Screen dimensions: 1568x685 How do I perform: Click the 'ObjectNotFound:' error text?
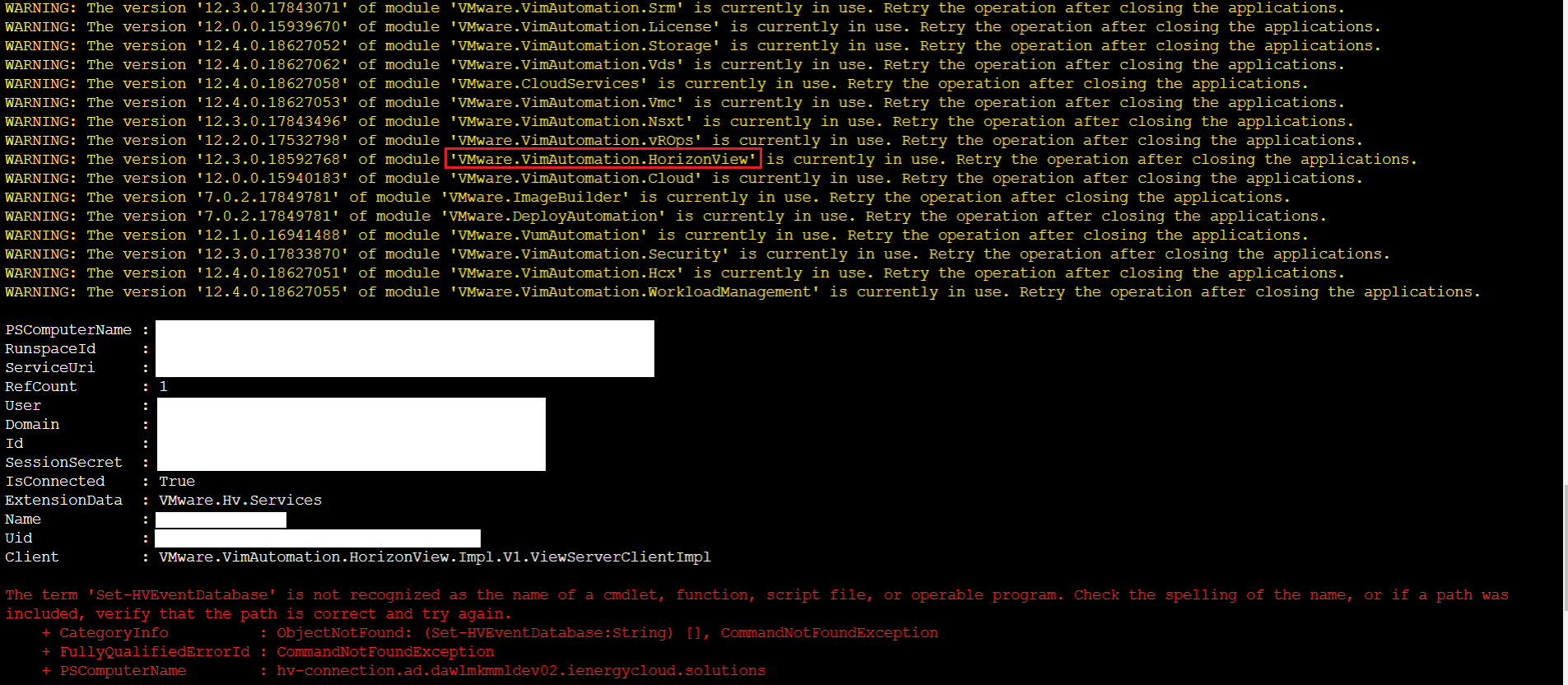pos(345,633)
